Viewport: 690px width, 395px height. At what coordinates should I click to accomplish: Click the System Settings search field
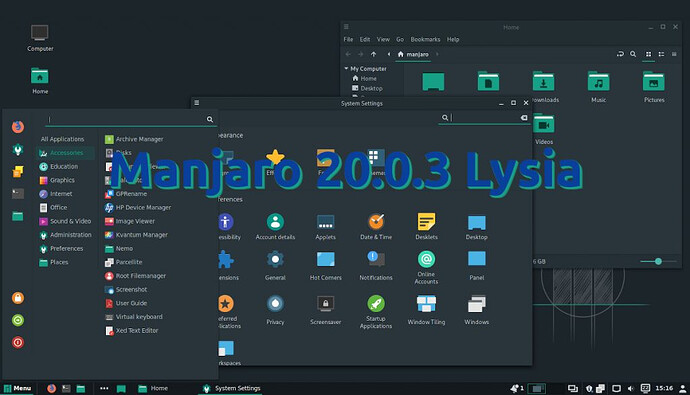484,117
